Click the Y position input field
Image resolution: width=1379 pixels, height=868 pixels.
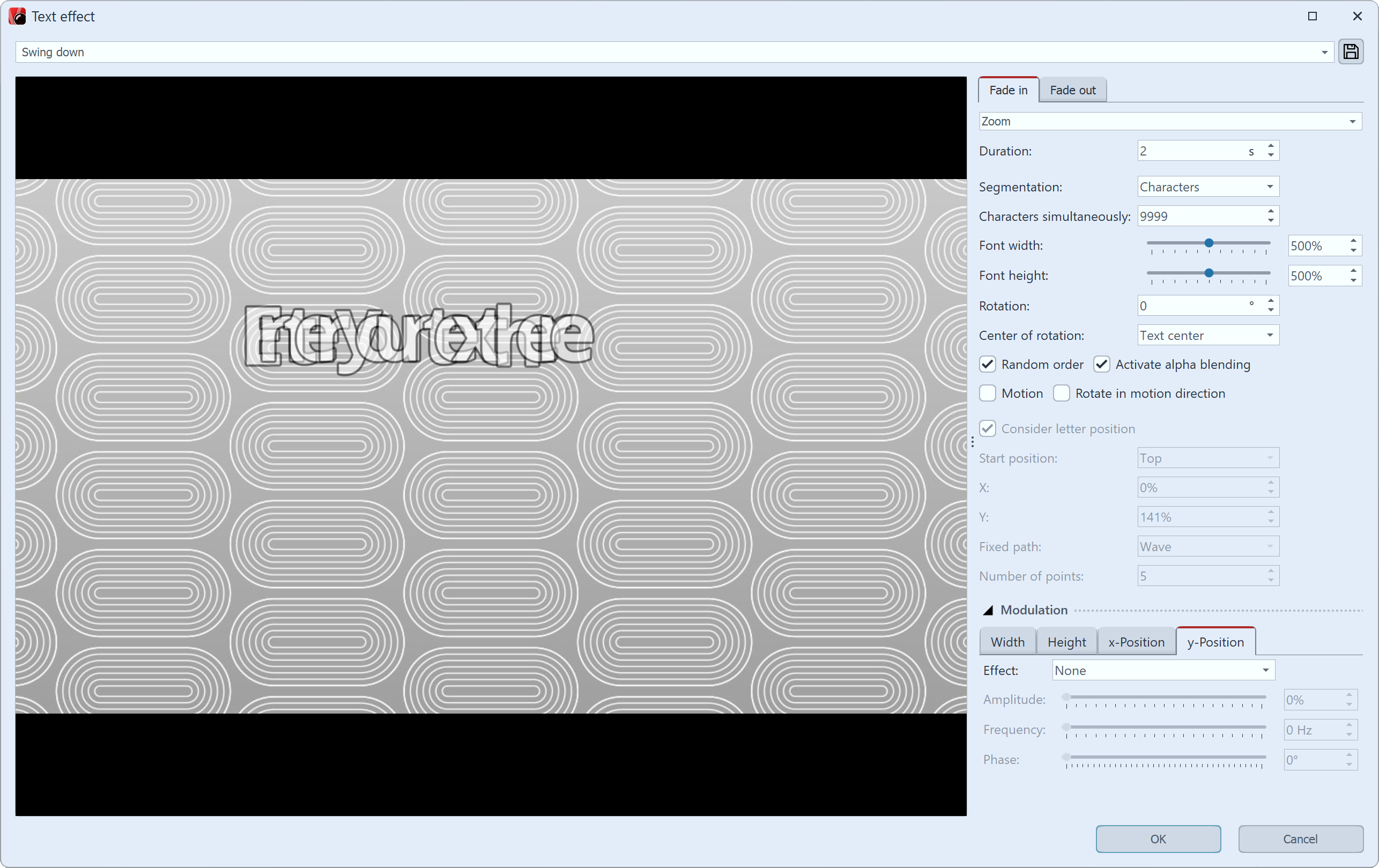[1199, 517]
